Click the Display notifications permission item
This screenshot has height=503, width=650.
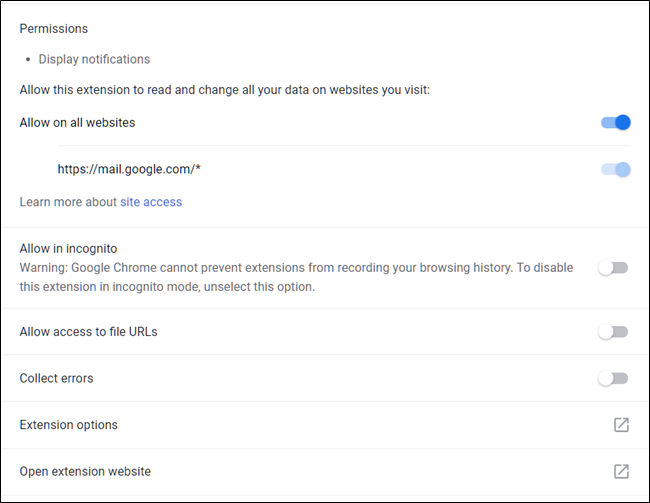tap(94, 59)
